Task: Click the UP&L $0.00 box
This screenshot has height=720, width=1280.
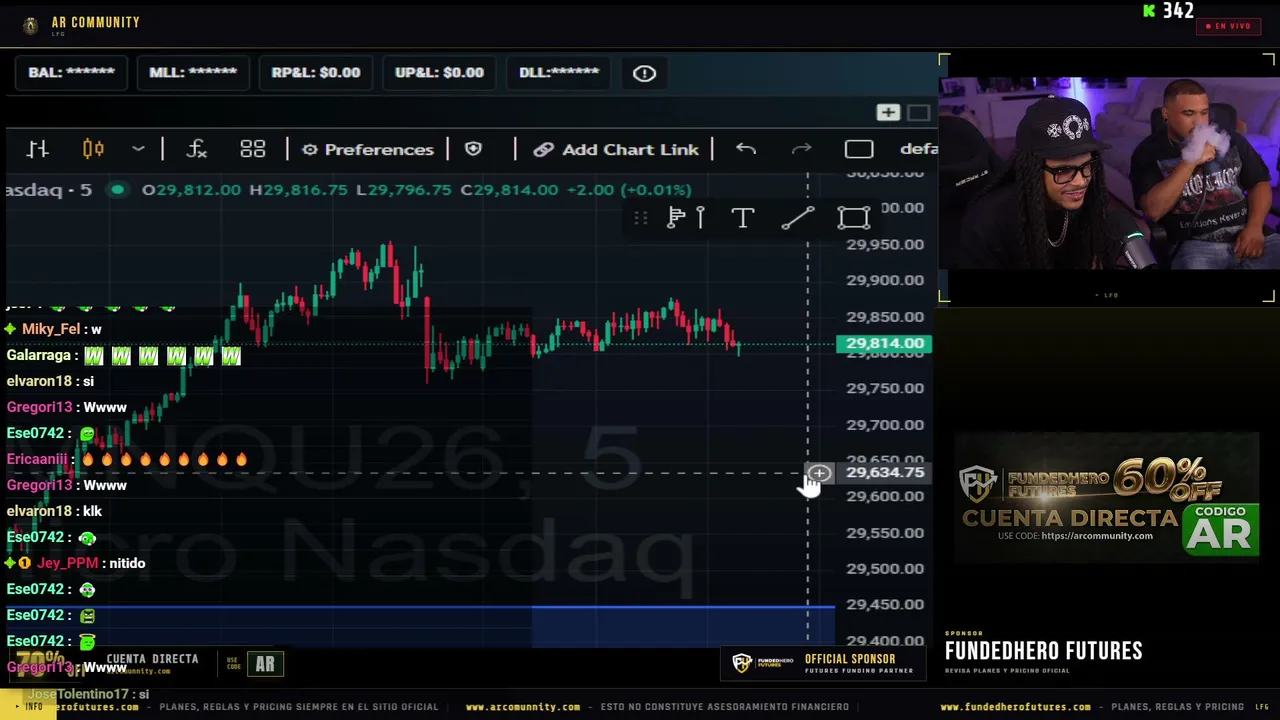Action: point(439,72)
